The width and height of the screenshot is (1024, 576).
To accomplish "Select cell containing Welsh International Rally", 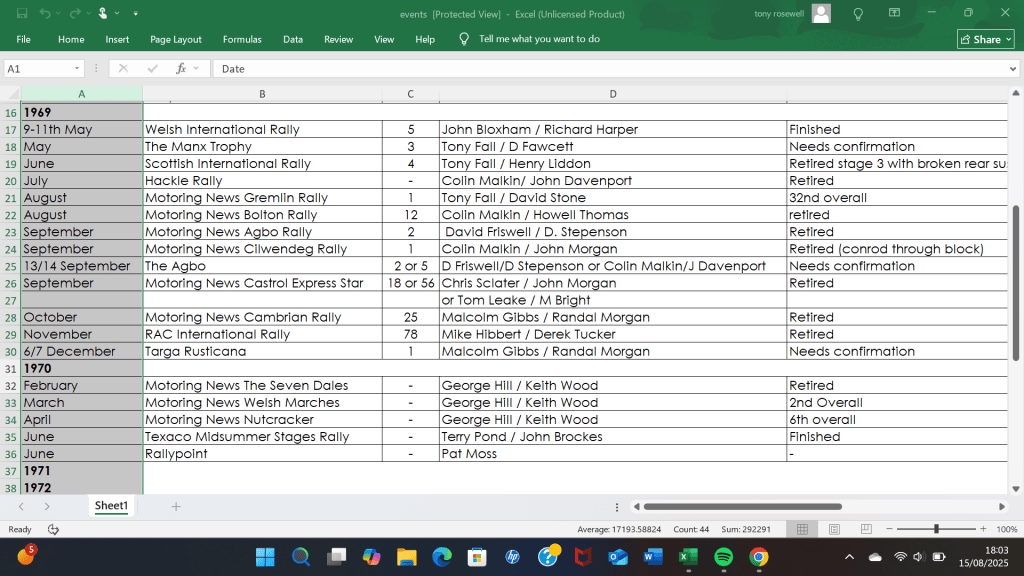I will pos(262,130).
